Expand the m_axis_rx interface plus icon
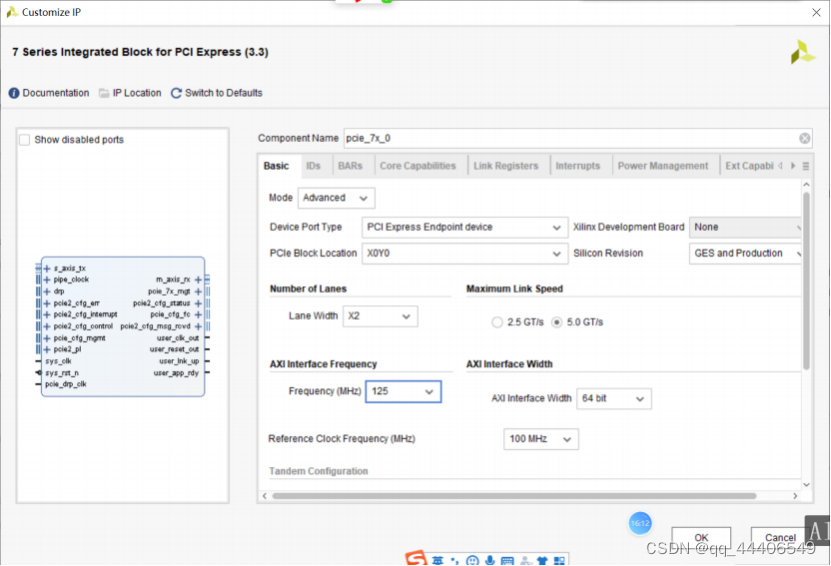Viewport: 831px width, 566px height. coord(198,280)
